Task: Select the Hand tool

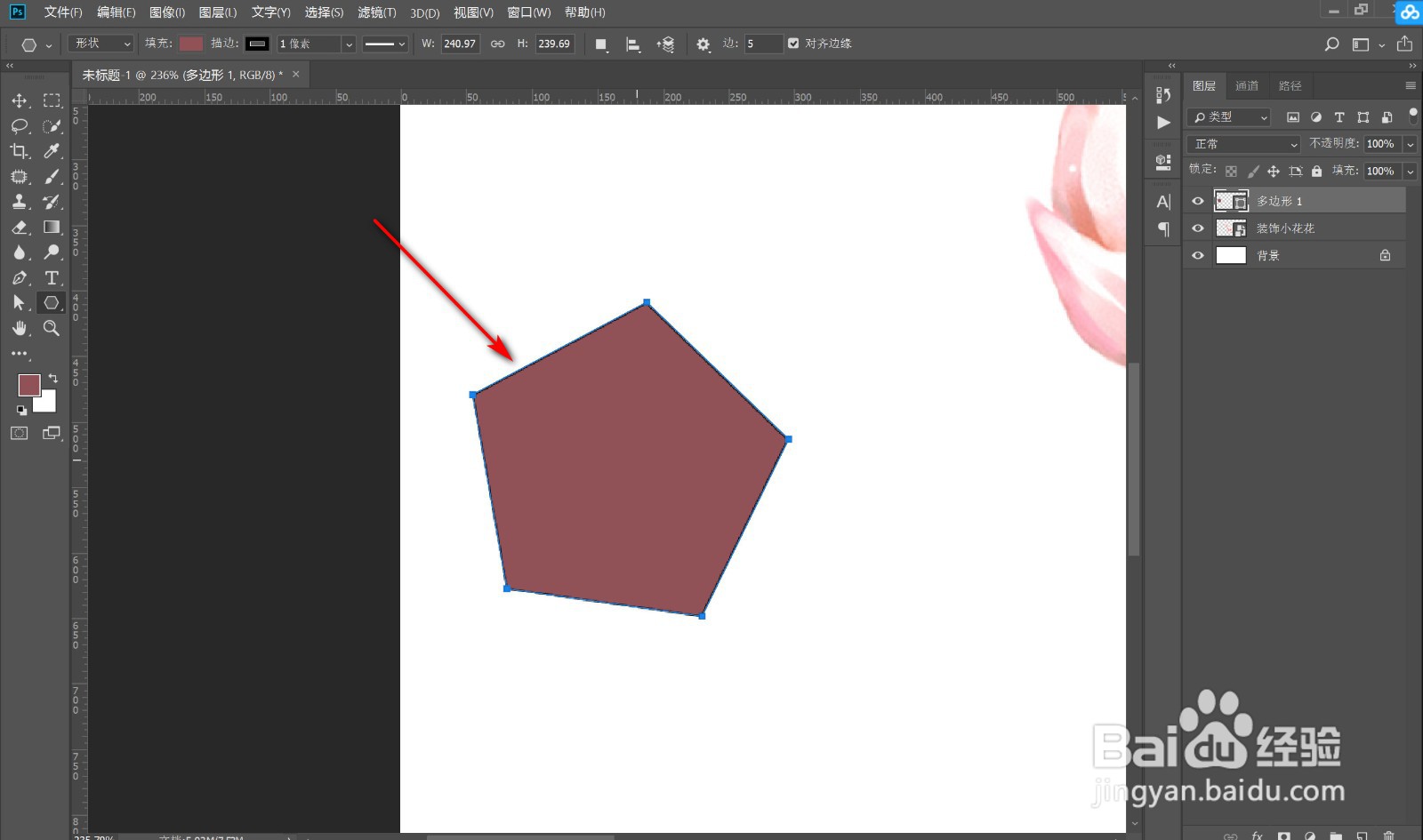Action: pos(20,328)
